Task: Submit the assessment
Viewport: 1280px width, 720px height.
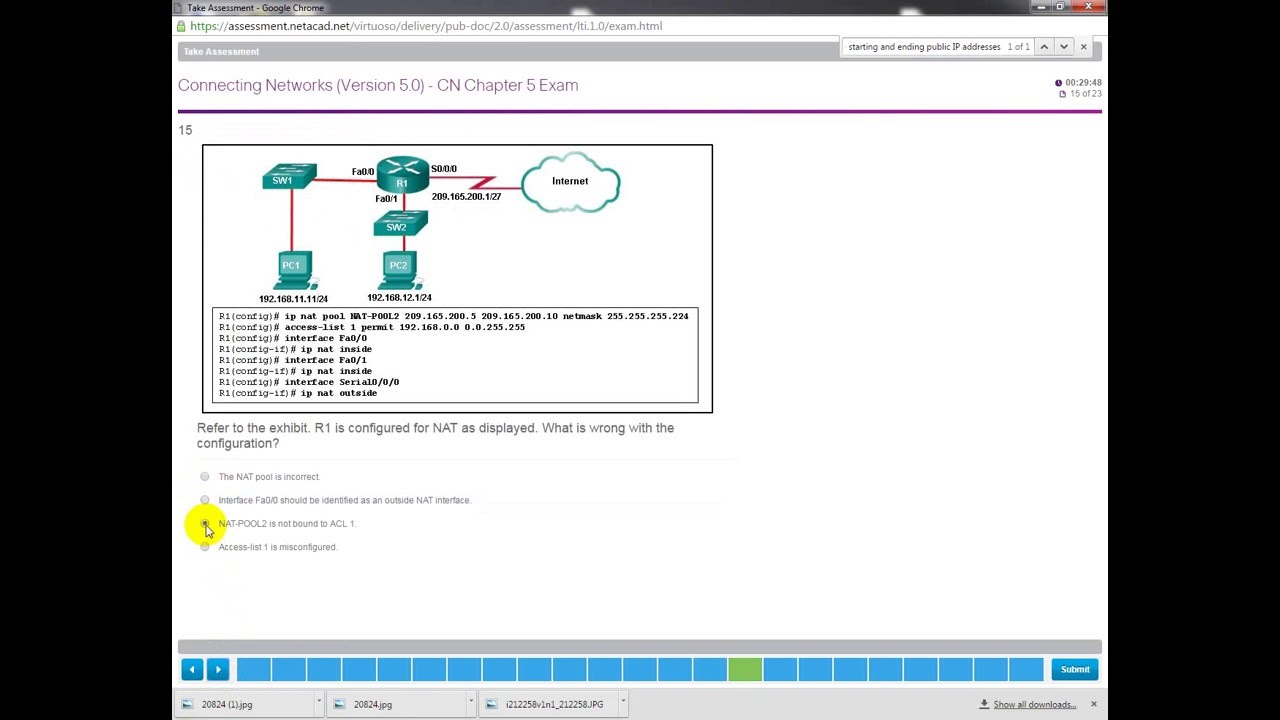Action: pyautogui.click(x=1075, y=669)
